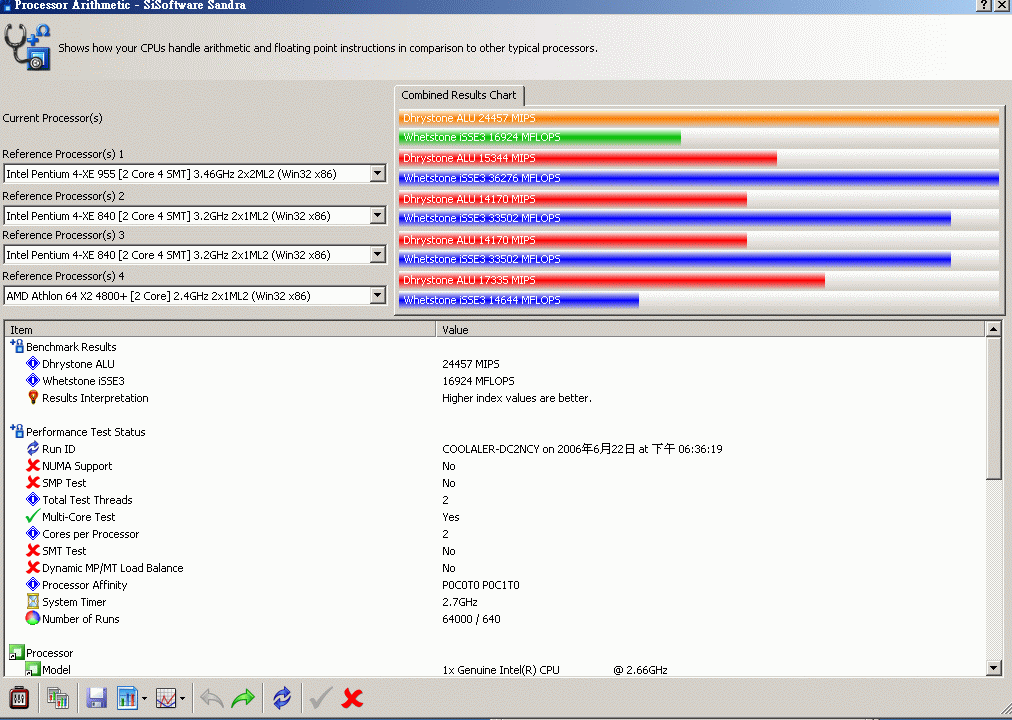Click the blue refresh arrows icon
The height and width of the screenshot is (720, 1012).
pyautogui.click(x=282, y=698)
